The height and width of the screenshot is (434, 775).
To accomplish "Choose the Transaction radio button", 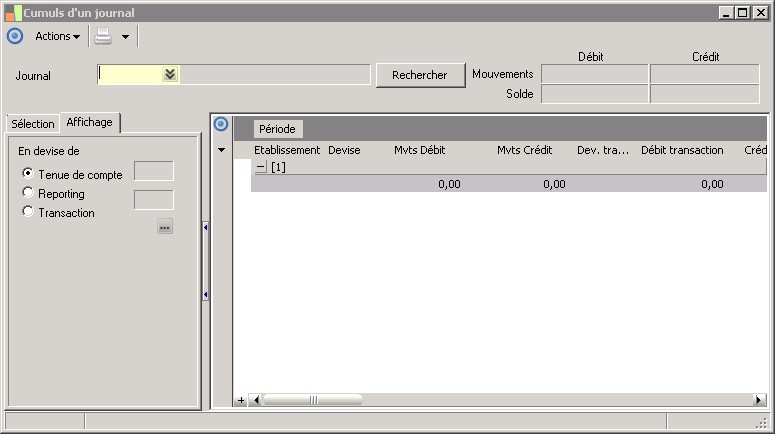I will (28, 212).
